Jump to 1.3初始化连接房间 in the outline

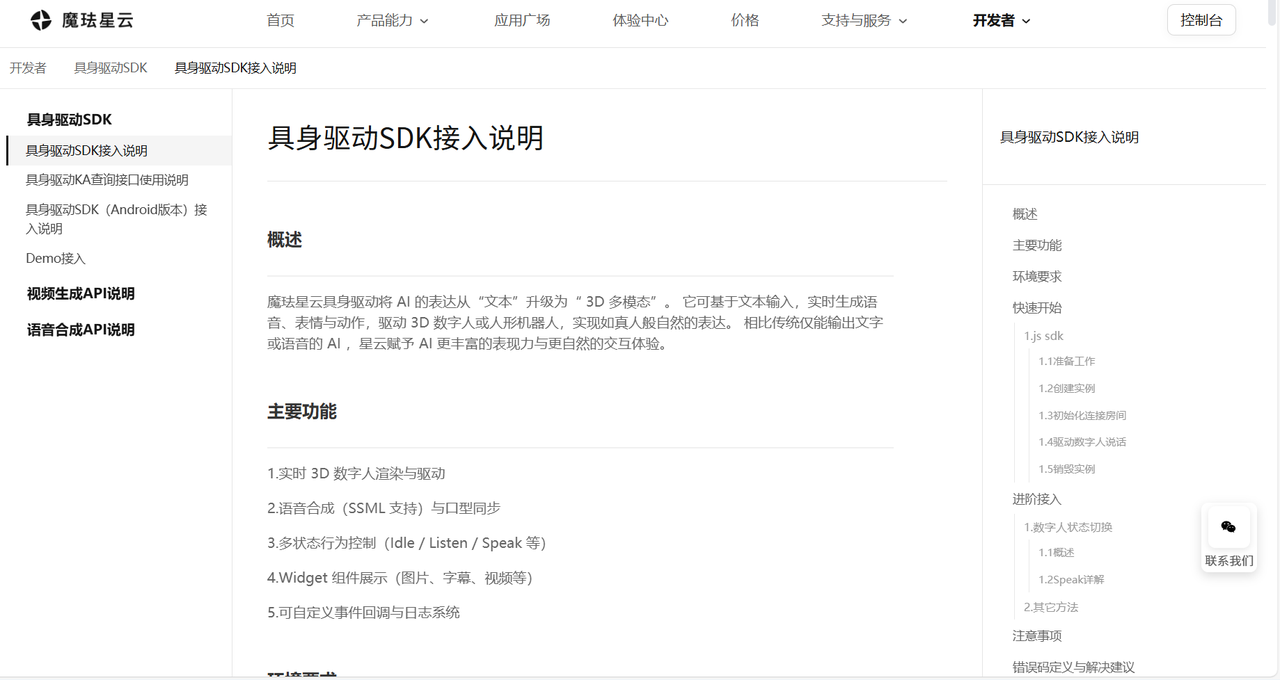pos(1082,415)
